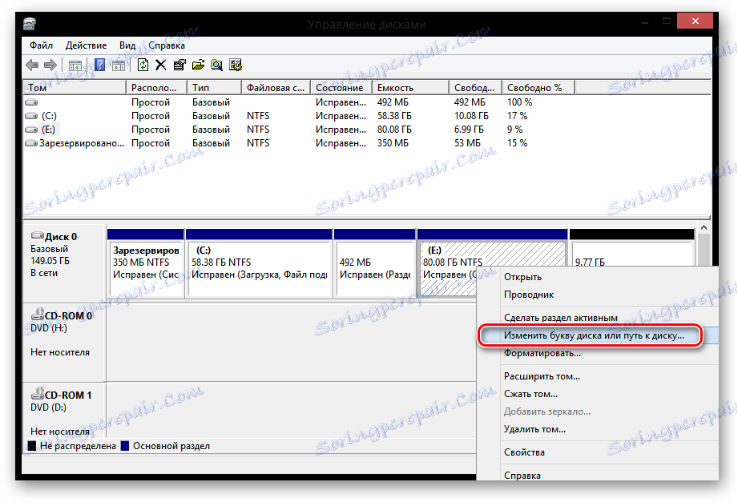
Task: Click the open folder toolbar icon
Action: tap(198, 65)
